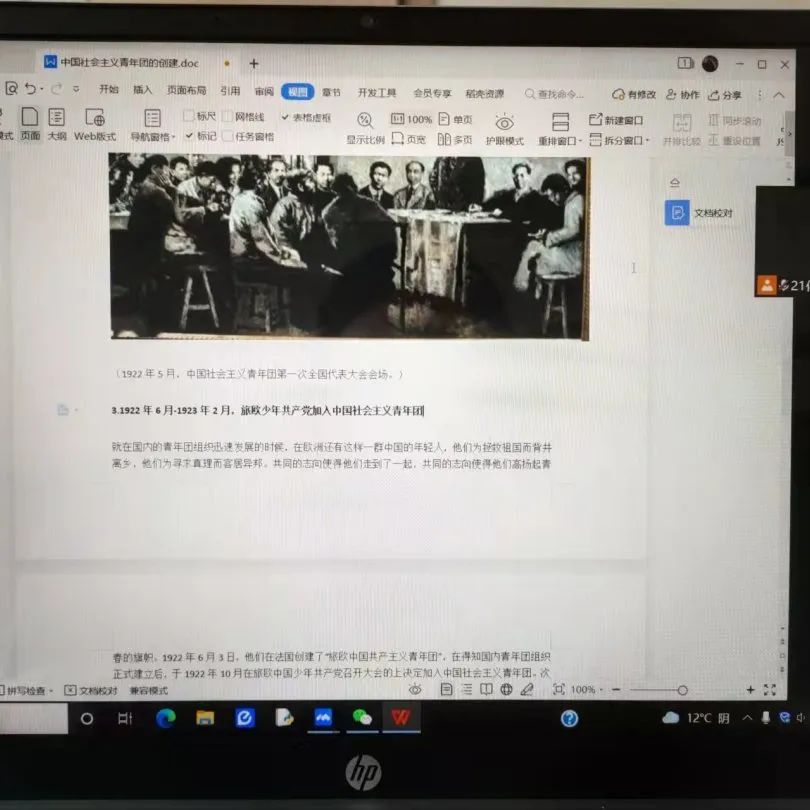Click the undo arrow icon
The image size is (810, 810).
coord(31,89)
